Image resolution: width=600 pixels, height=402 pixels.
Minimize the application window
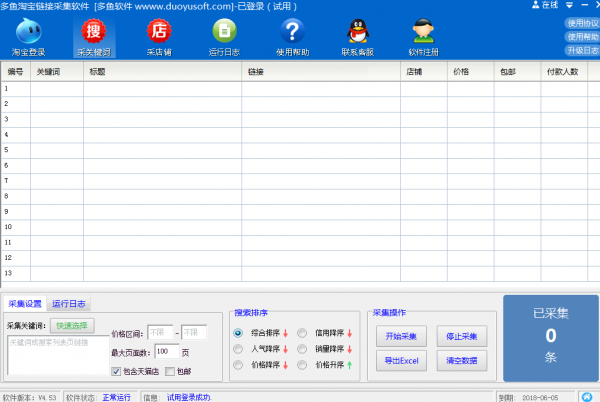coord(584,5)
